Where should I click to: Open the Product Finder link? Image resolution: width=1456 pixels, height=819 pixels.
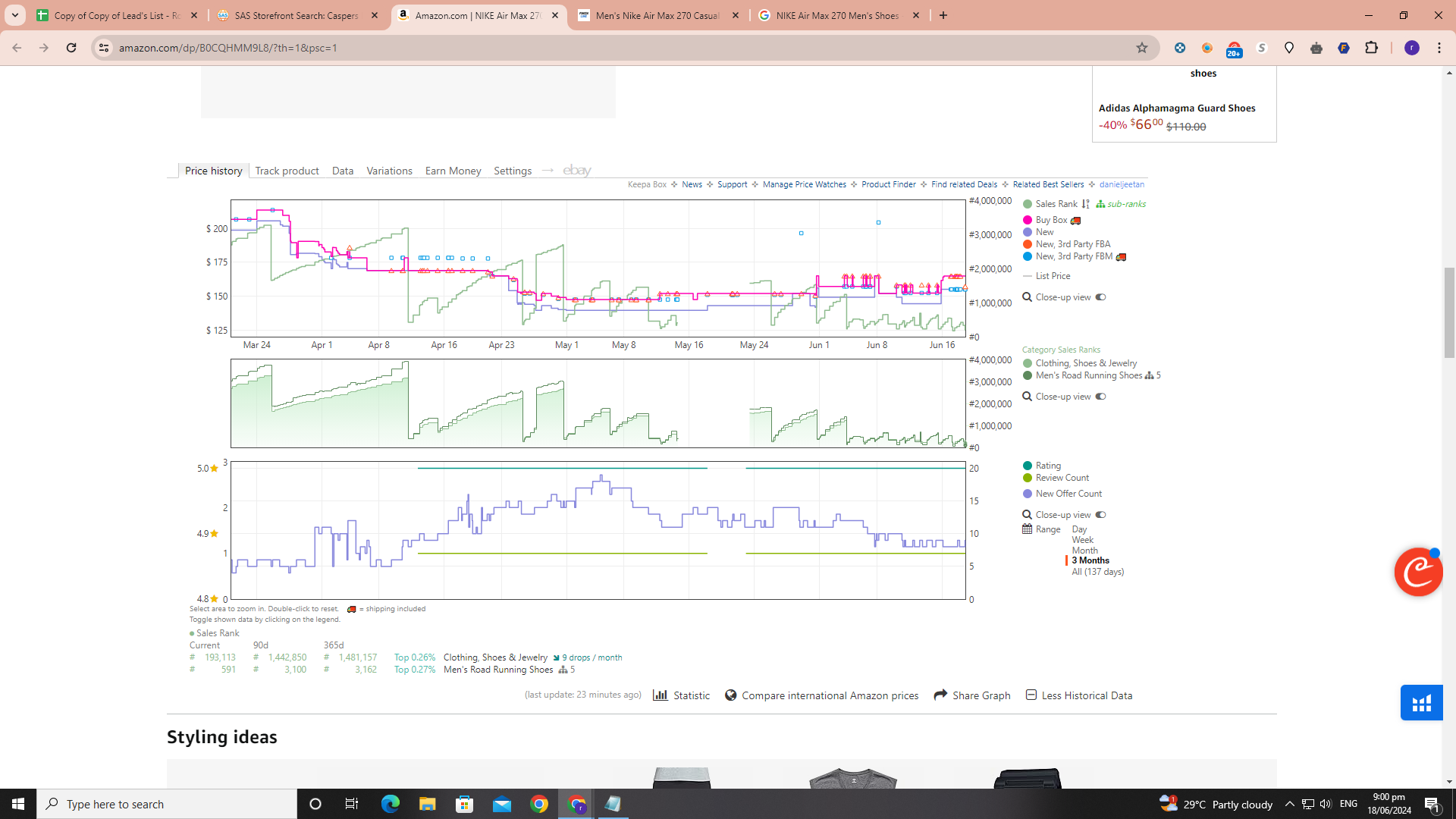click(888, 184)
